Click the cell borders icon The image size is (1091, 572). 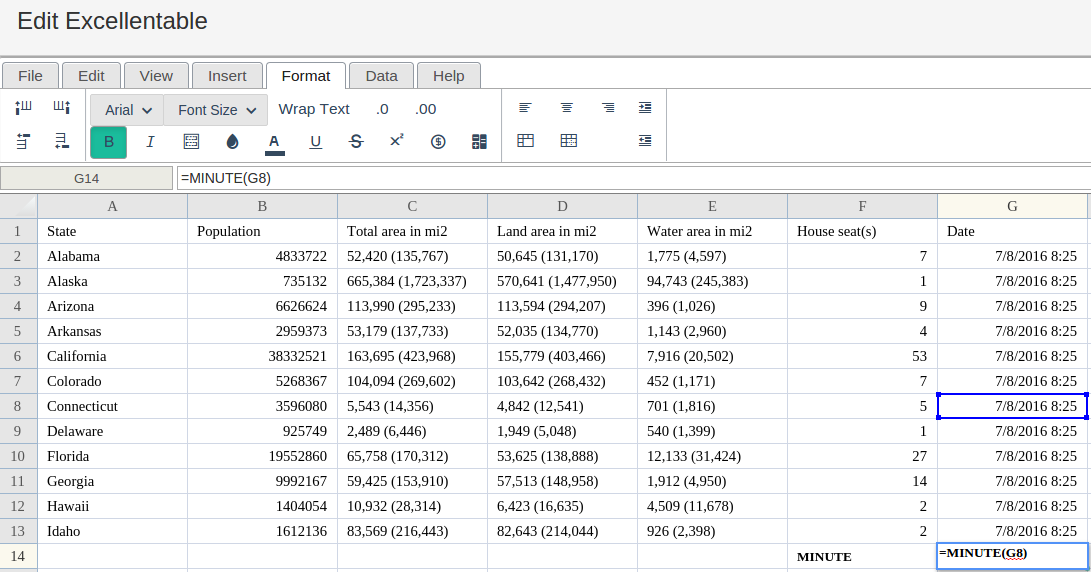pyautogui.click(x=191, y=142)
